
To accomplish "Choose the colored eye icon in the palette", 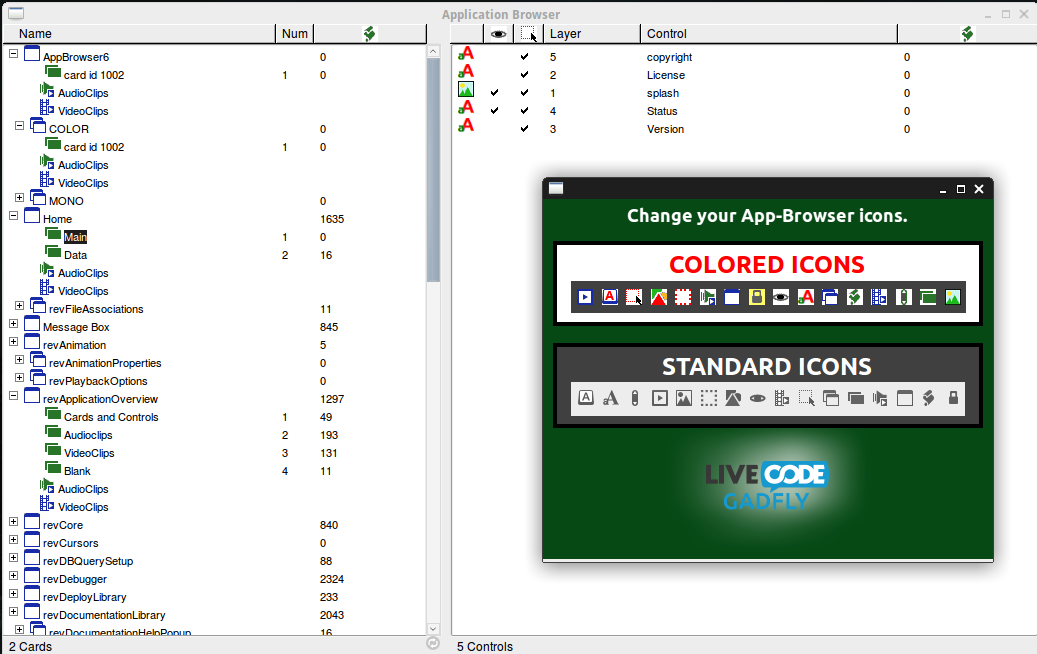I will point(781,297).
